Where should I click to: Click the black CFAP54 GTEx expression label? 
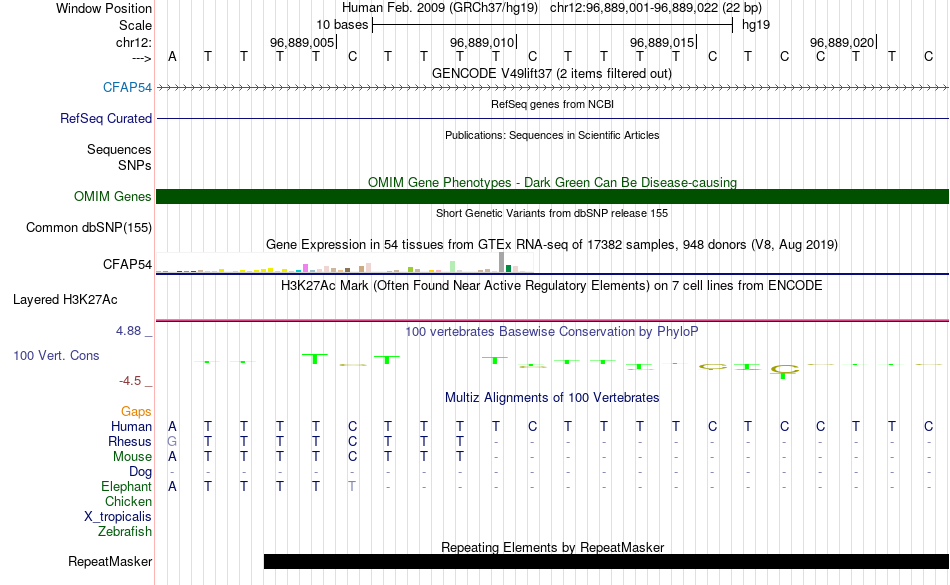pyautogui.click(x=127, y=264)
